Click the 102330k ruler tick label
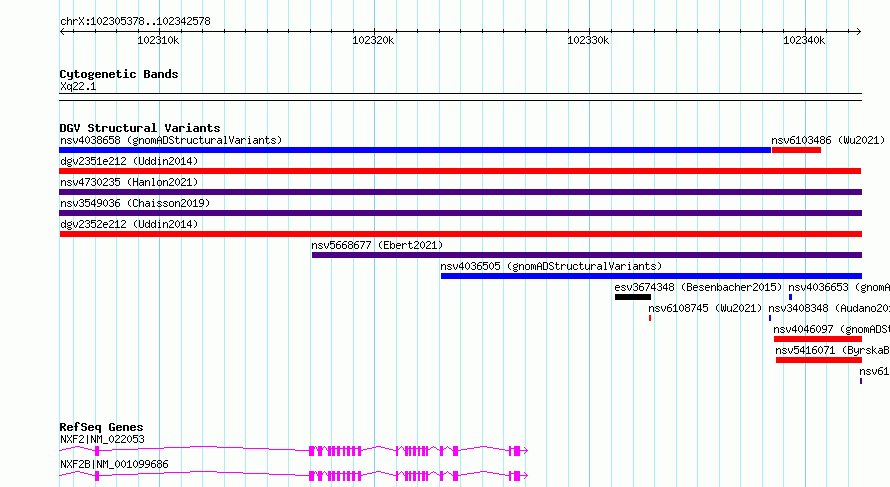 [x=588, y=40]
